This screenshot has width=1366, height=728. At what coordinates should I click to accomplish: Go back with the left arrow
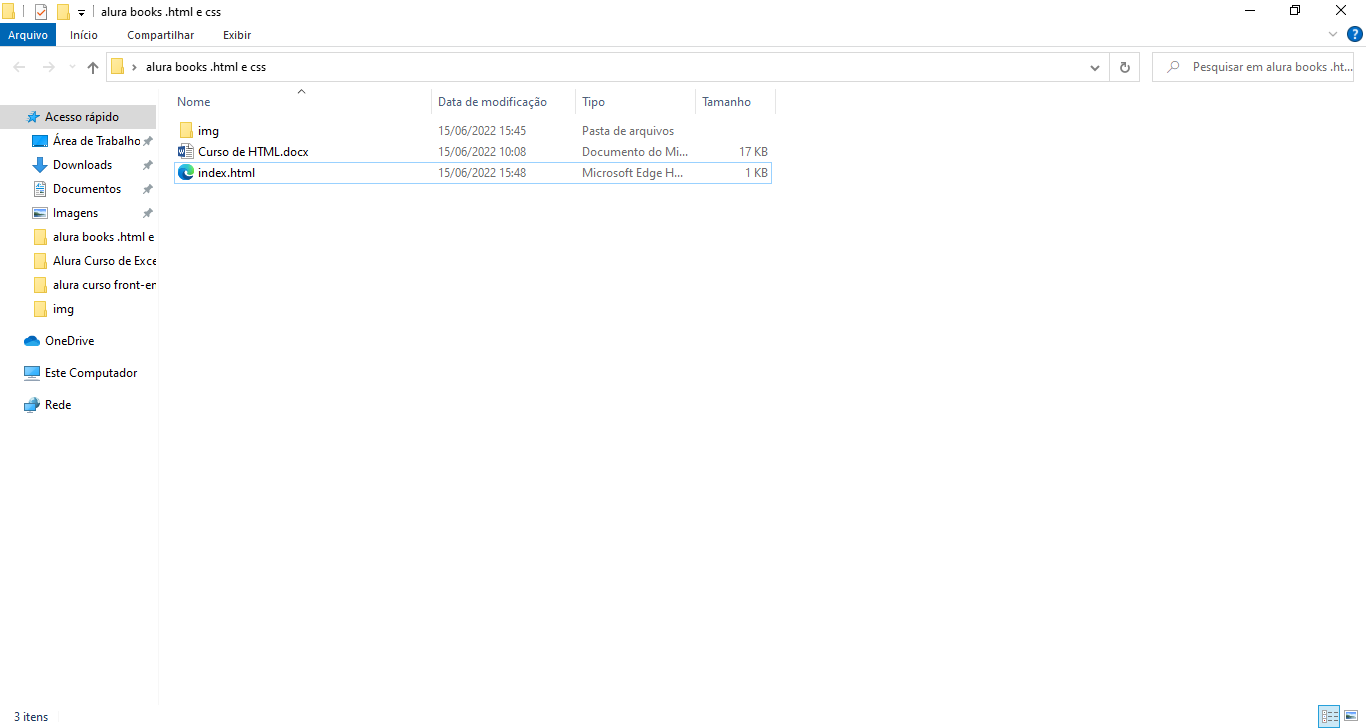19,67
